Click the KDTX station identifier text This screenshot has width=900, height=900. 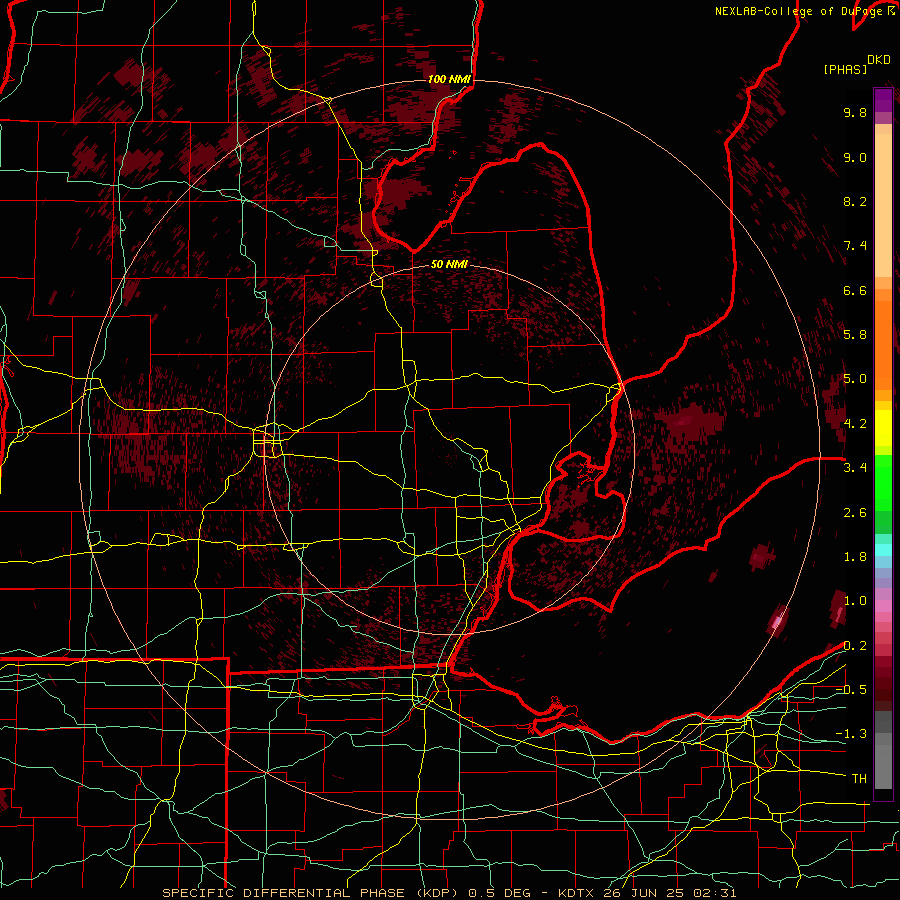coord(578,893)
